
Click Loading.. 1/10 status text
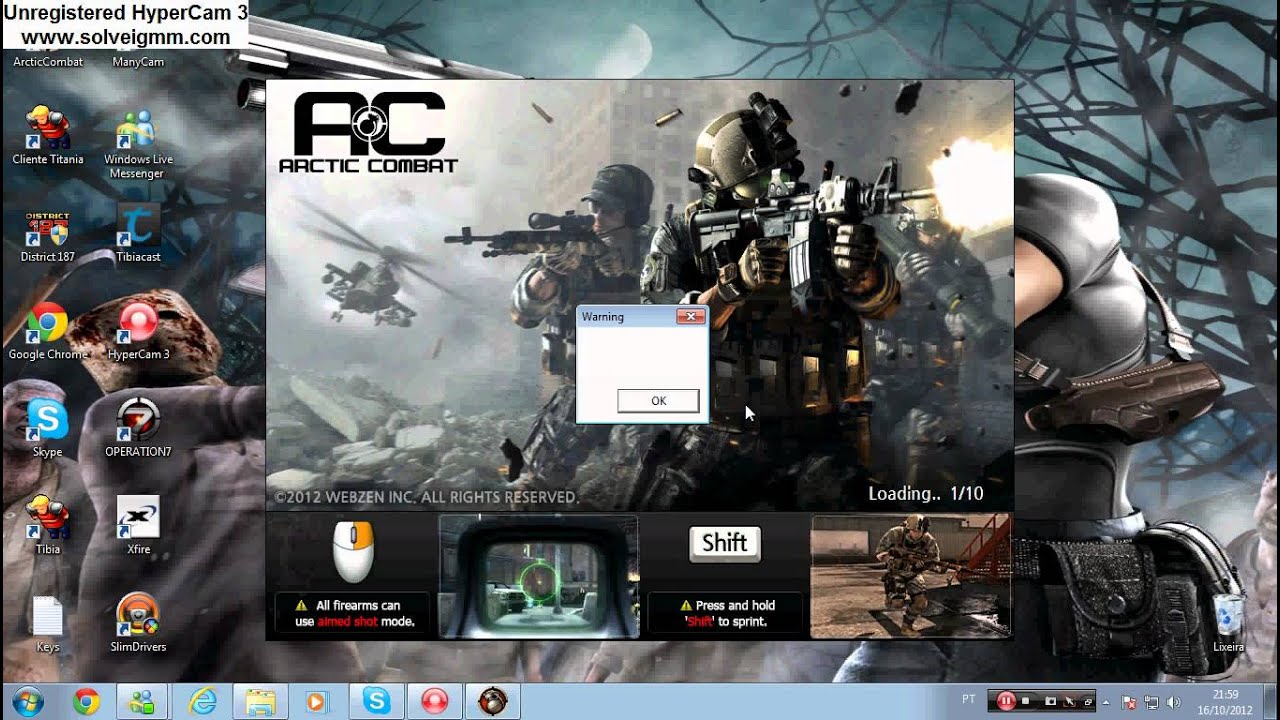(926, 493)
